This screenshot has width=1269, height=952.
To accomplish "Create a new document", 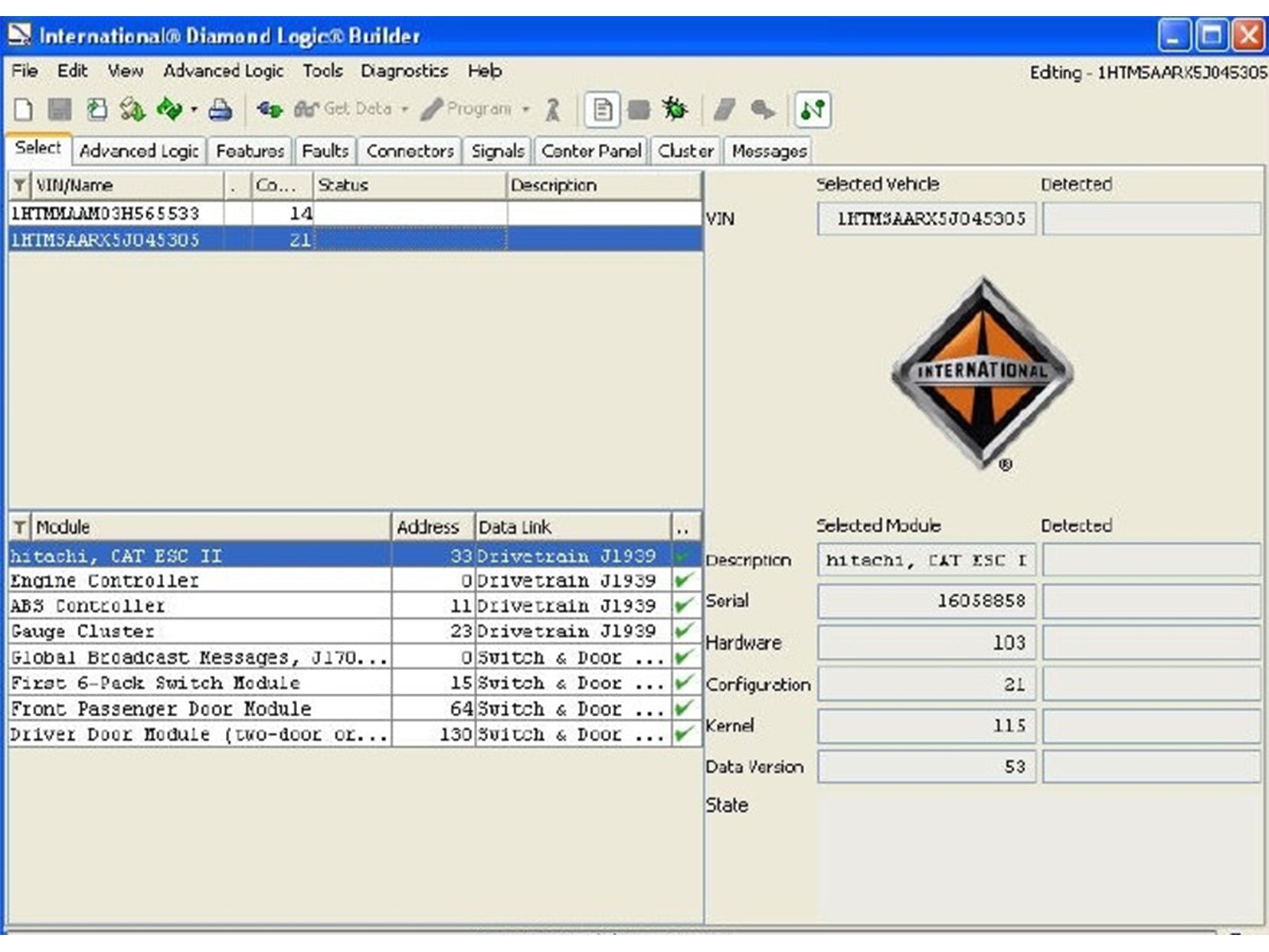I will [23, 110].
